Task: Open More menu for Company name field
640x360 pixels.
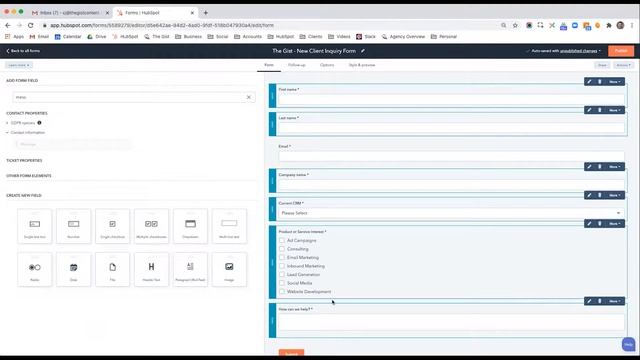Action: pos(615,167)
